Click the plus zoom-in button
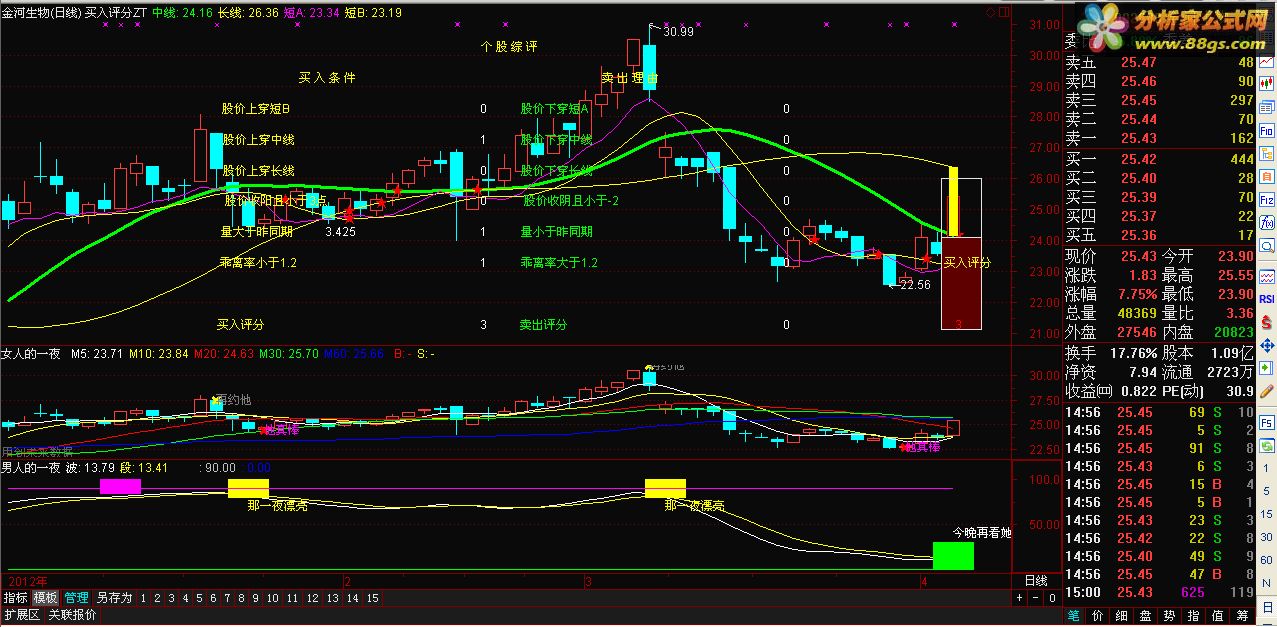 tap(1020, 598)
